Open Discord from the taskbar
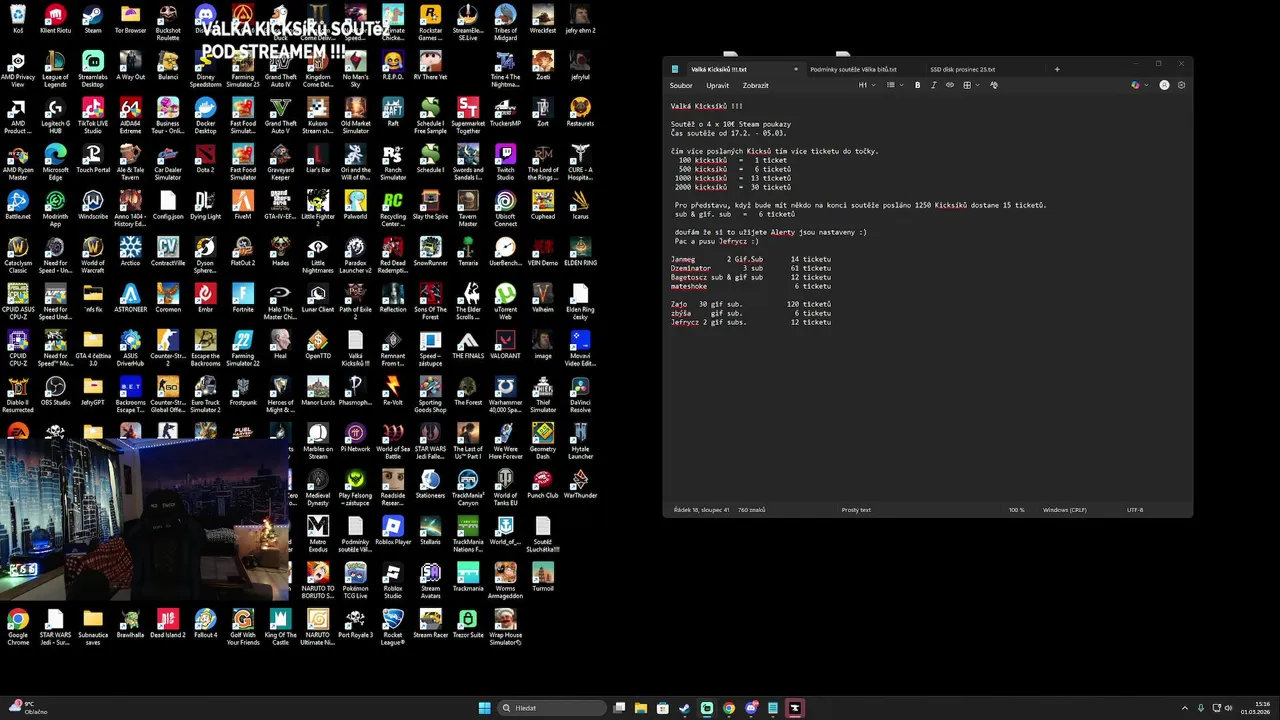This screenshot has width=1280, height=720. pyautogui.click(x=751, y=708)
